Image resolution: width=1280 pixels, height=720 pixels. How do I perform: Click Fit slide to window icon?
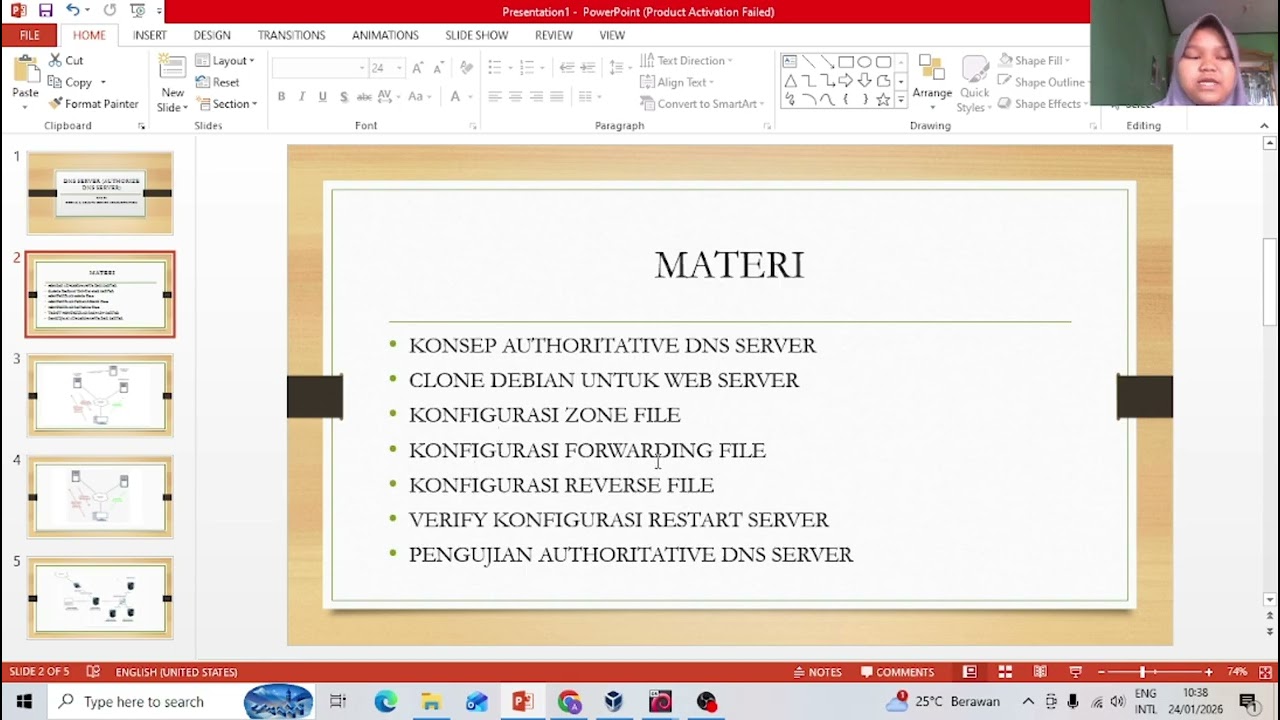(1265, 672)
